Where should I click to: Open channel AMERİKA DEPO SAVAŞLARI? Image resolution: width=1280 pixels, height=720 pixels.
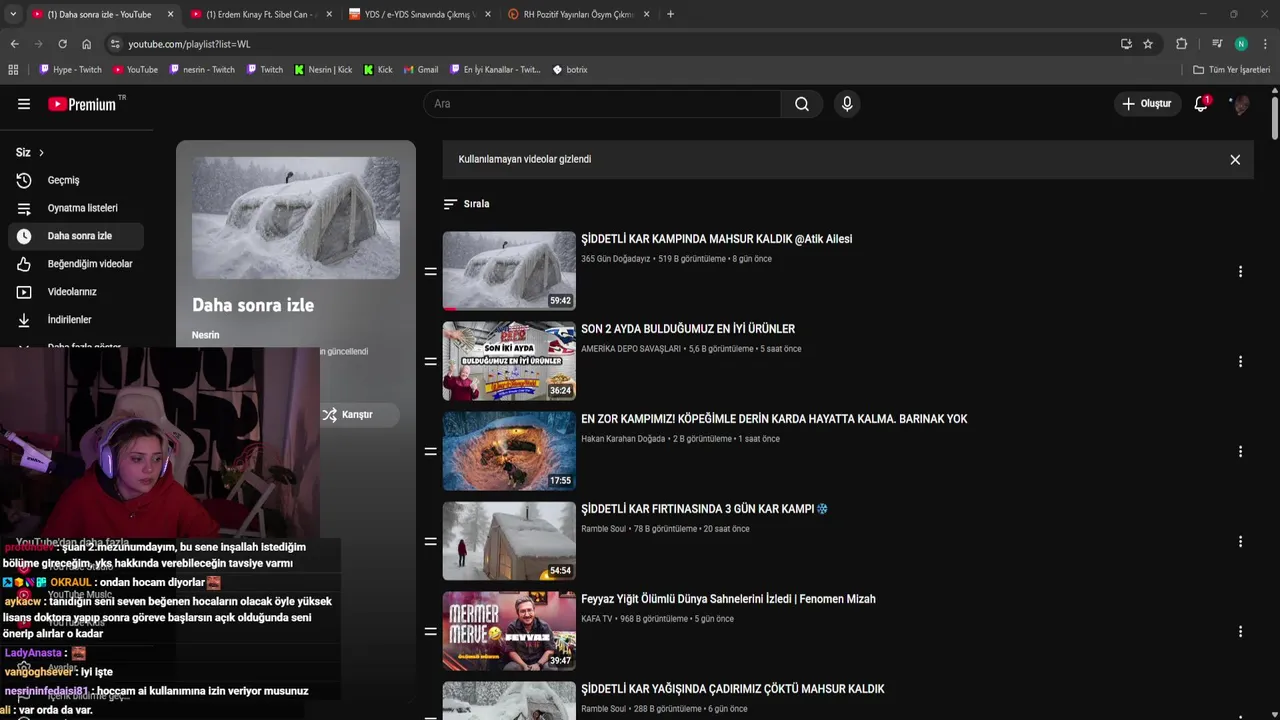631,349
